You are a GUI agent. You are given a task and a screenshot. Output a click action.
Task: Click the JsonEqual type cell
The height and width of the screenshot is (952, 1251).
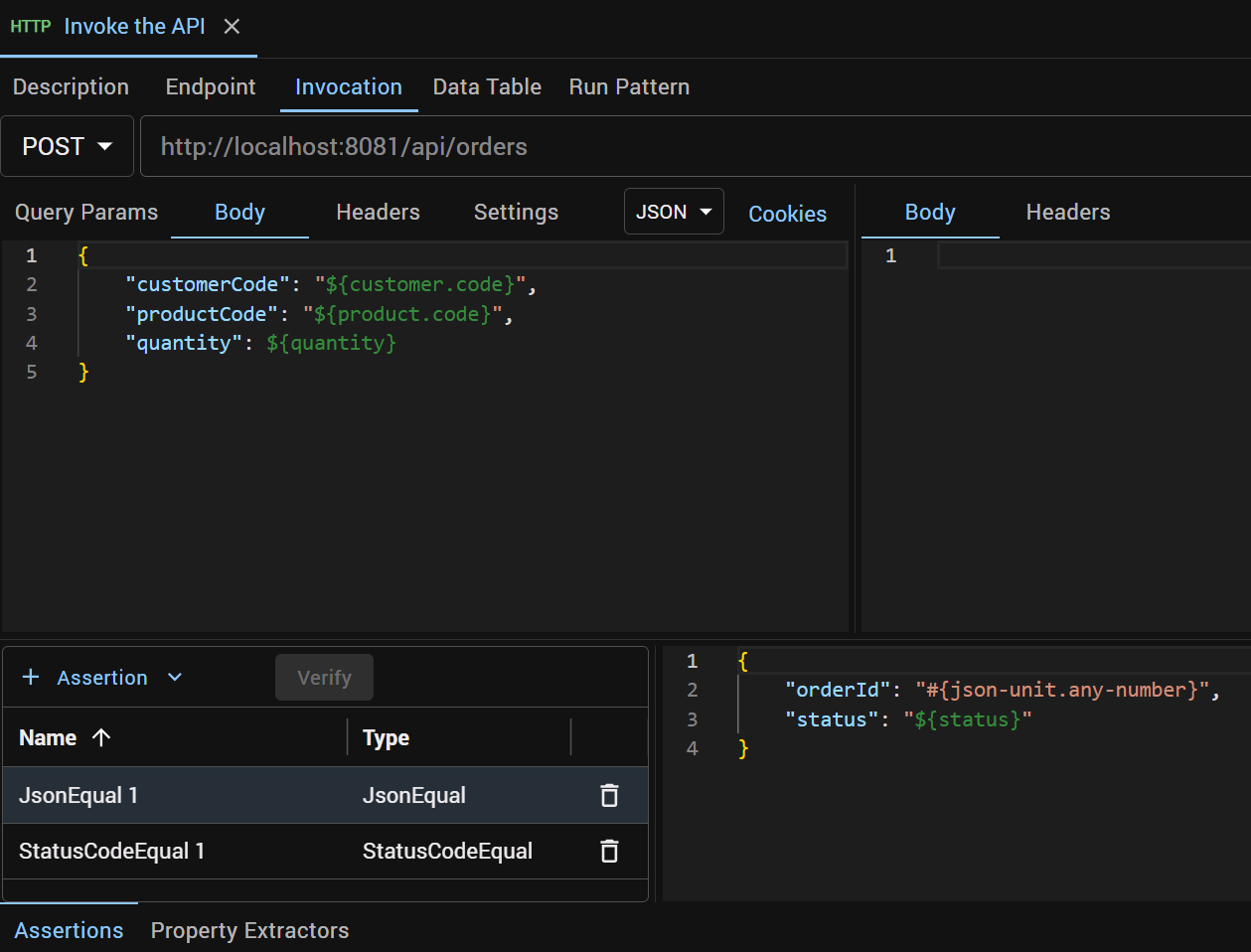point(414,795)
